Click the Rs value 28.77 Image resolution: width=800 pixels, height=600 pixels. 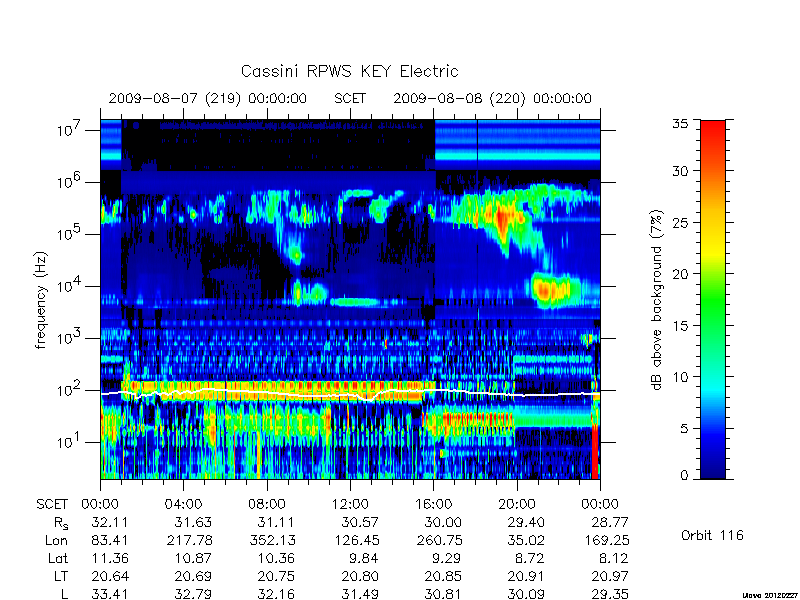[x=610, y=522]
